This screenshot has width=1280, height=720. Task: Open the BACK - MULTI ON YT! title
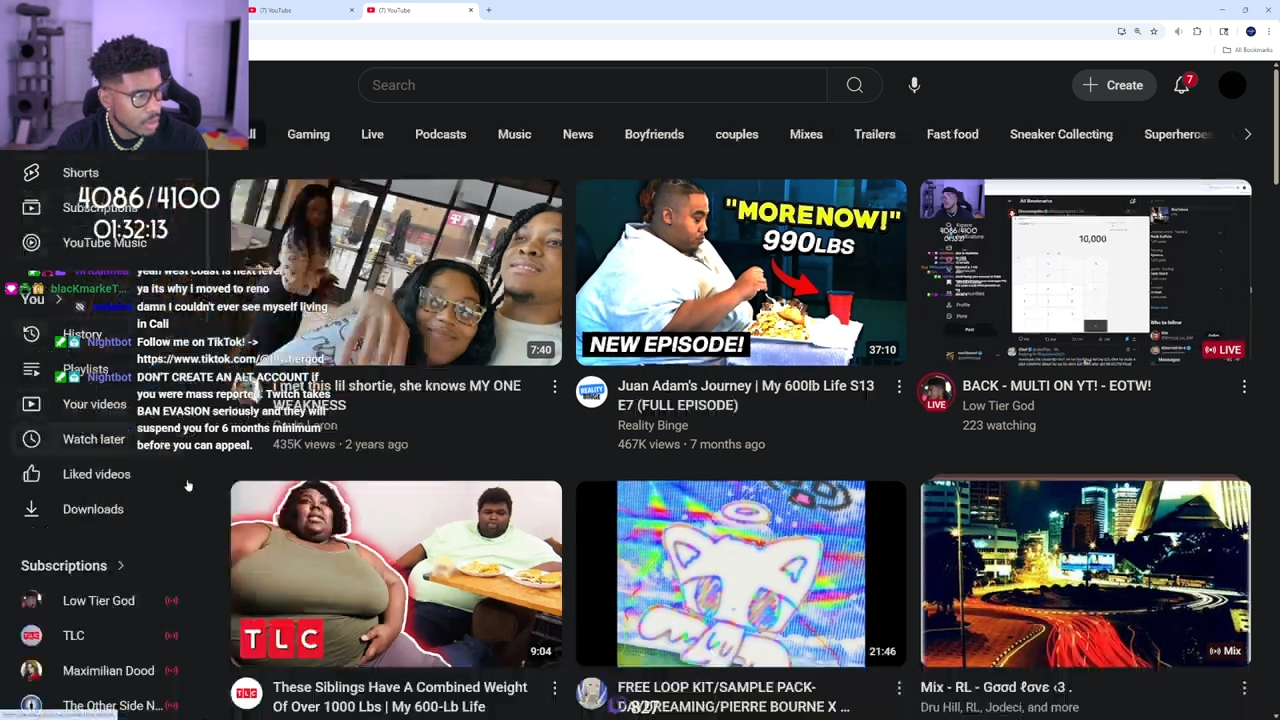(1056, 386)
